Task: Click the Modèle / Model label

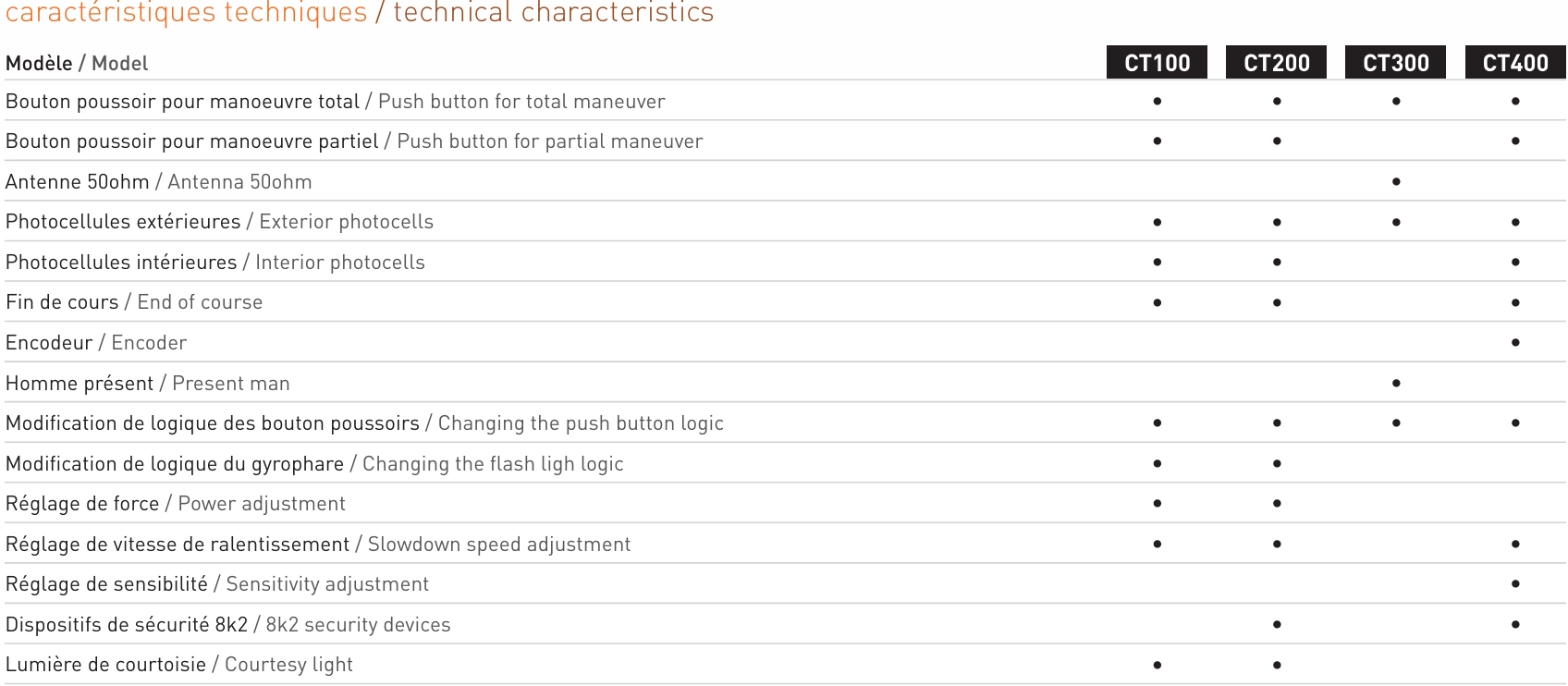Action: [x=77, y=63]
